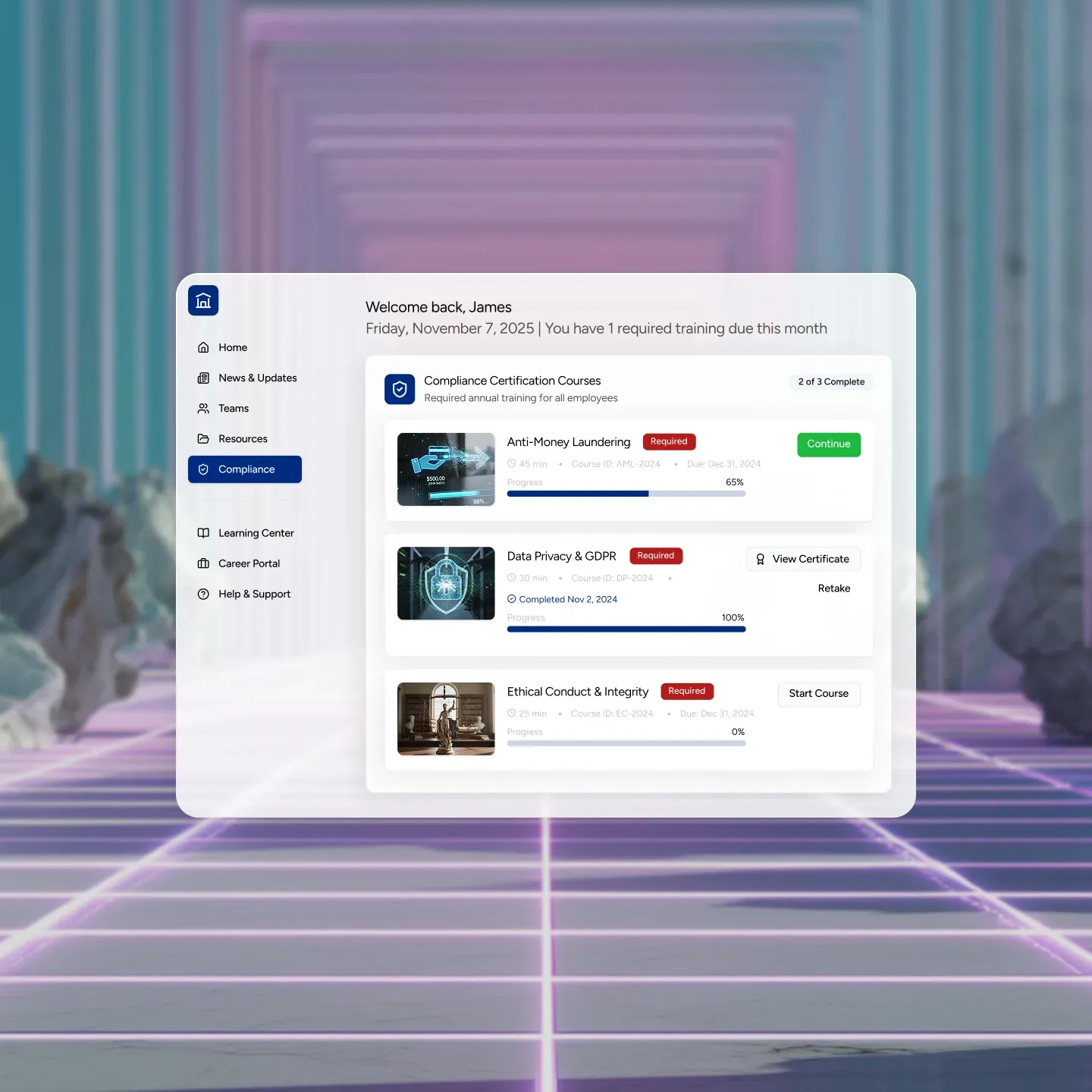Click the News & Updates newspaper icon
1092x1092 pixels.
pyautogui.click(x=203, y=378)
